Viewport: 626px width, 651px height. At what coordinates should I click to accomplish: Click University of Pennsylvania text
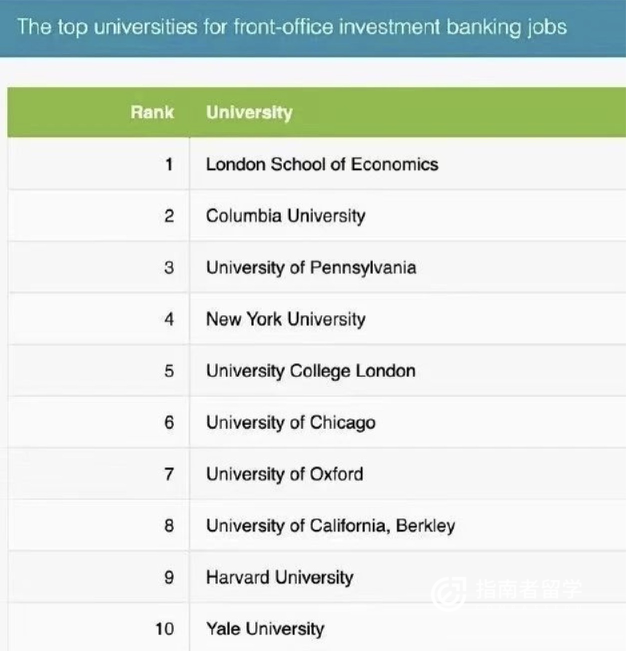click(311, 268)
